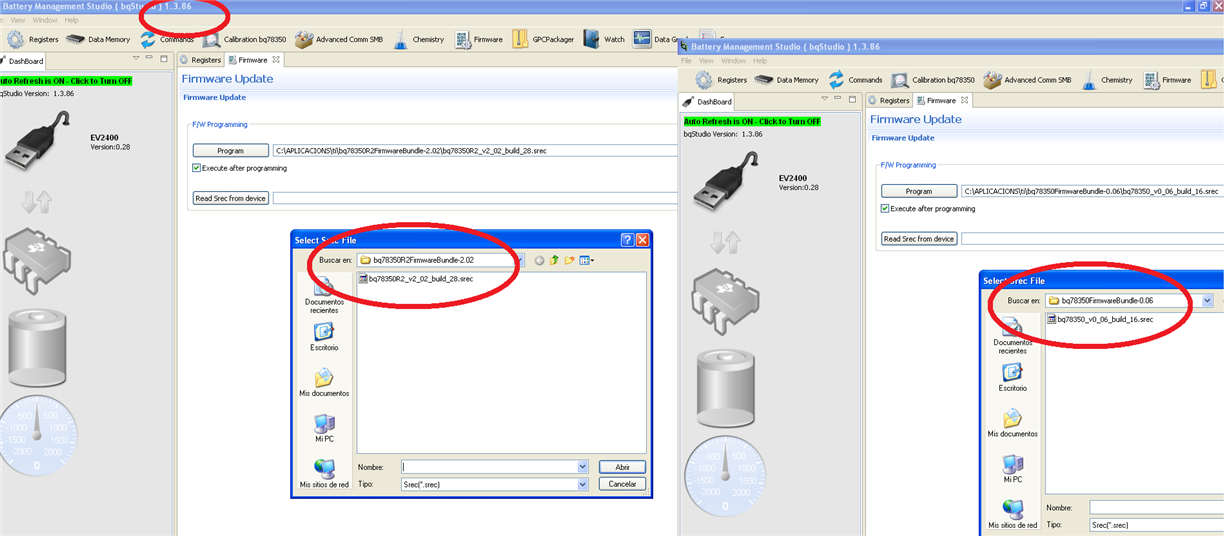
Task: Expand Nombre dropdown arrow in FirmwareBundle-2.02 dialog
Action: pyautogui.click(x=583, y=467)
